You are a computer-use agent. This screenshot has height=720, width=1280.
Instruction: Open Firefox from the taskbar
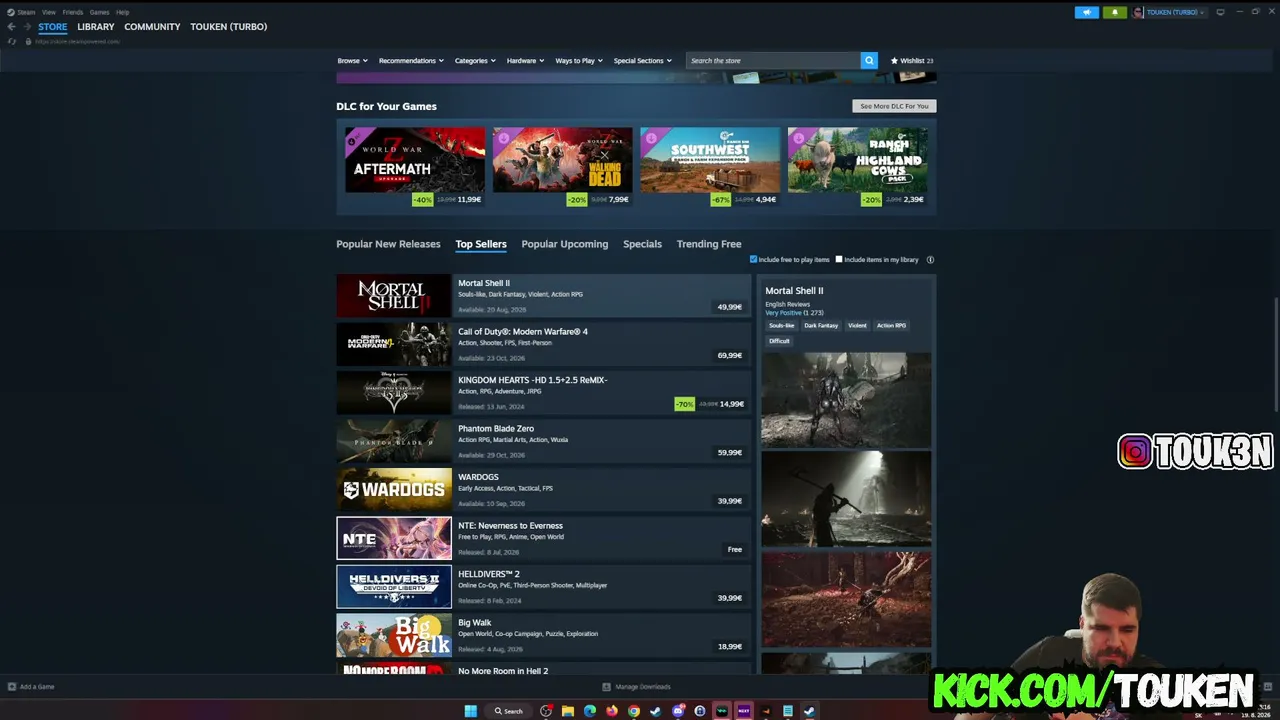tap(612, 711)
